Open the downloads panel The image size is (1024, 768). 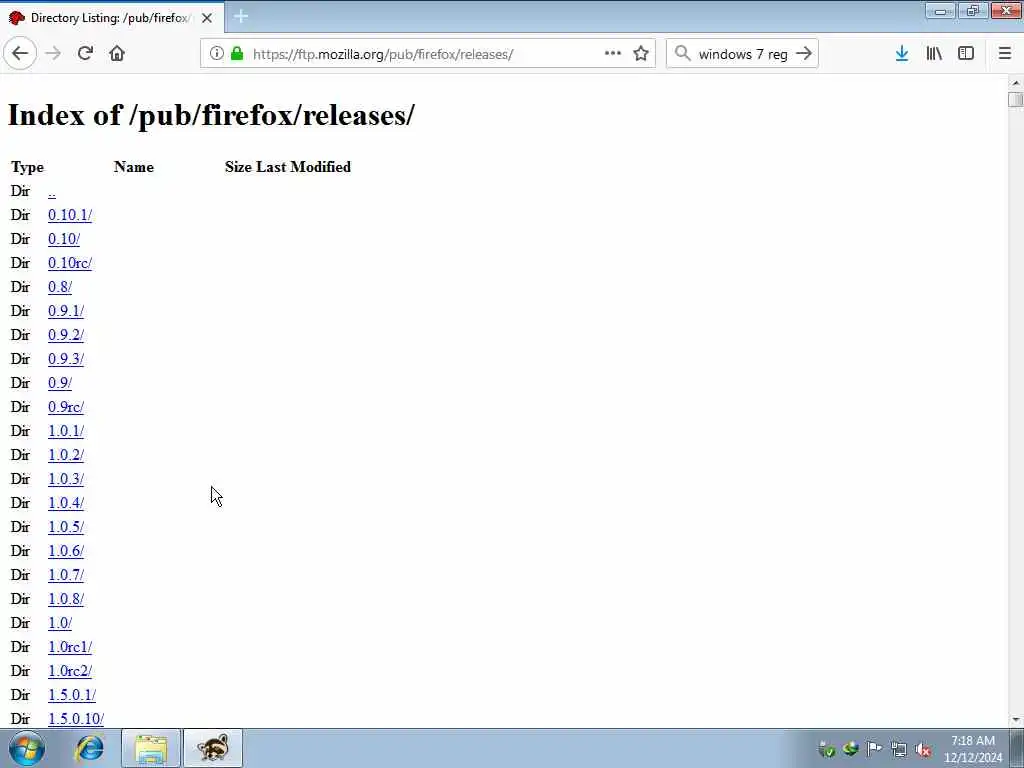tap(902, 54)
